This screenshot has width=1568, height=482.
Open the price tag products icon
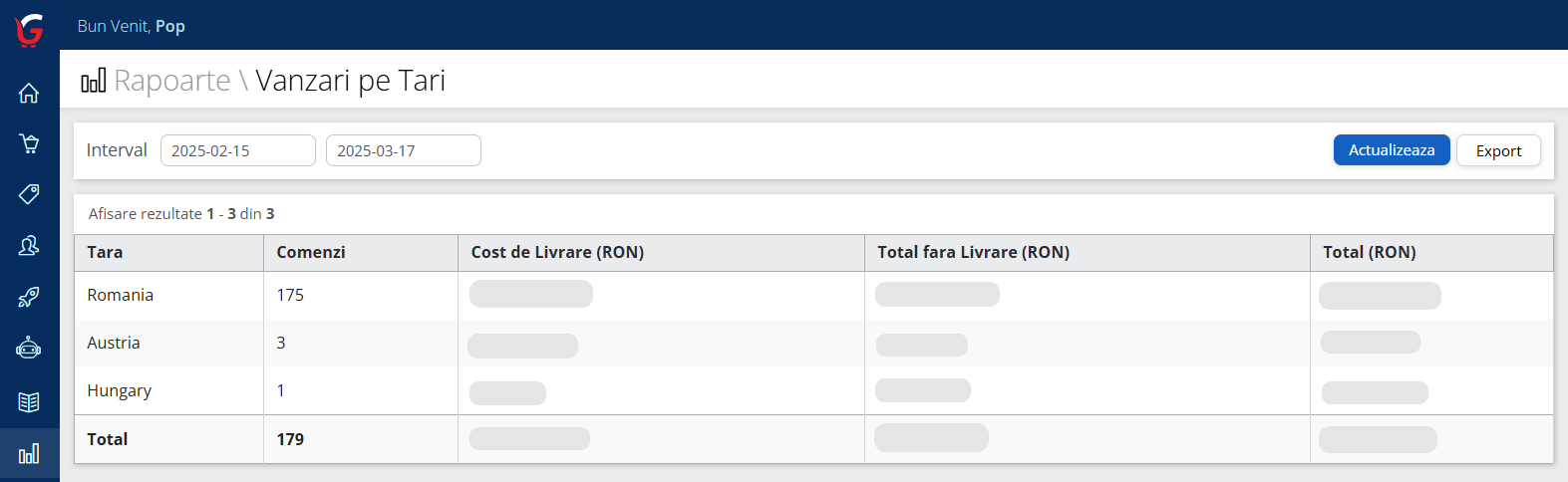point(29,193)
